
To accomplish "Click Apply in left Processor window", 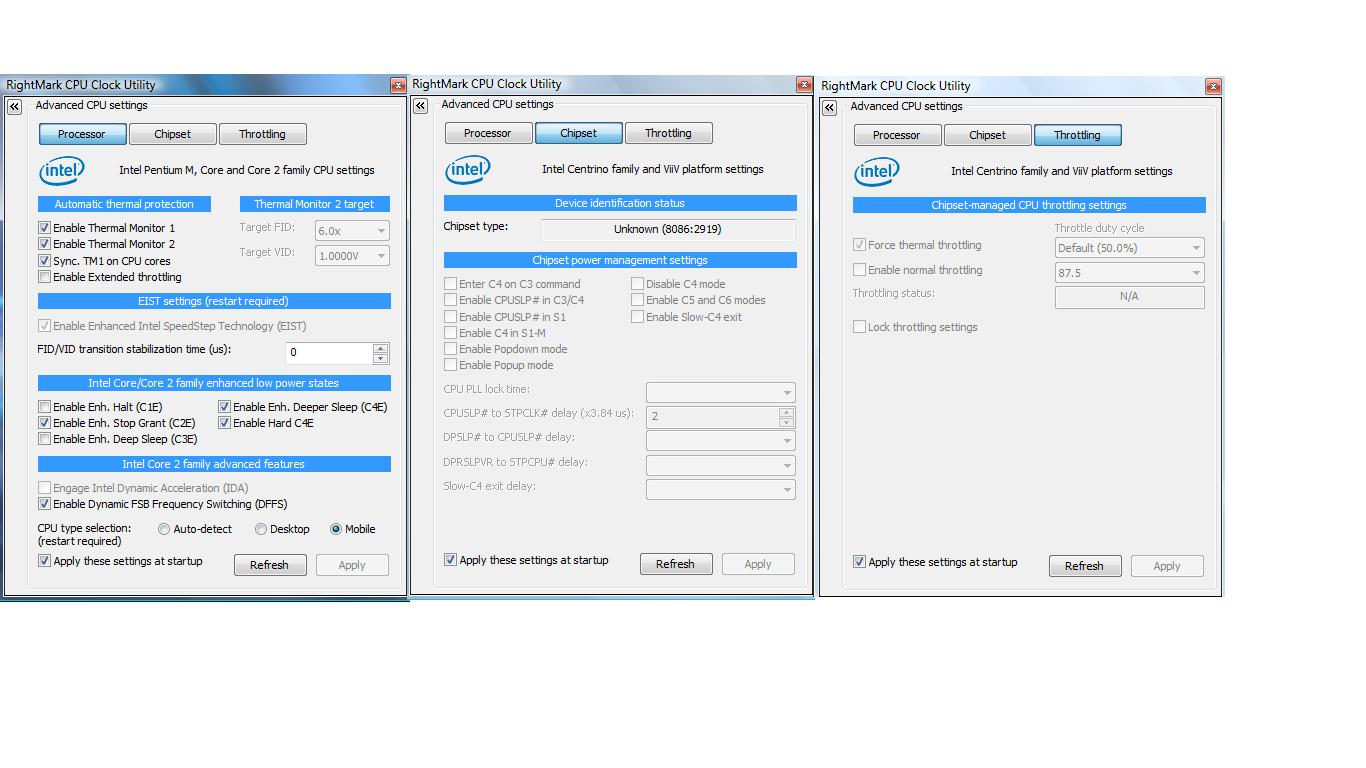I will [352, 565].
